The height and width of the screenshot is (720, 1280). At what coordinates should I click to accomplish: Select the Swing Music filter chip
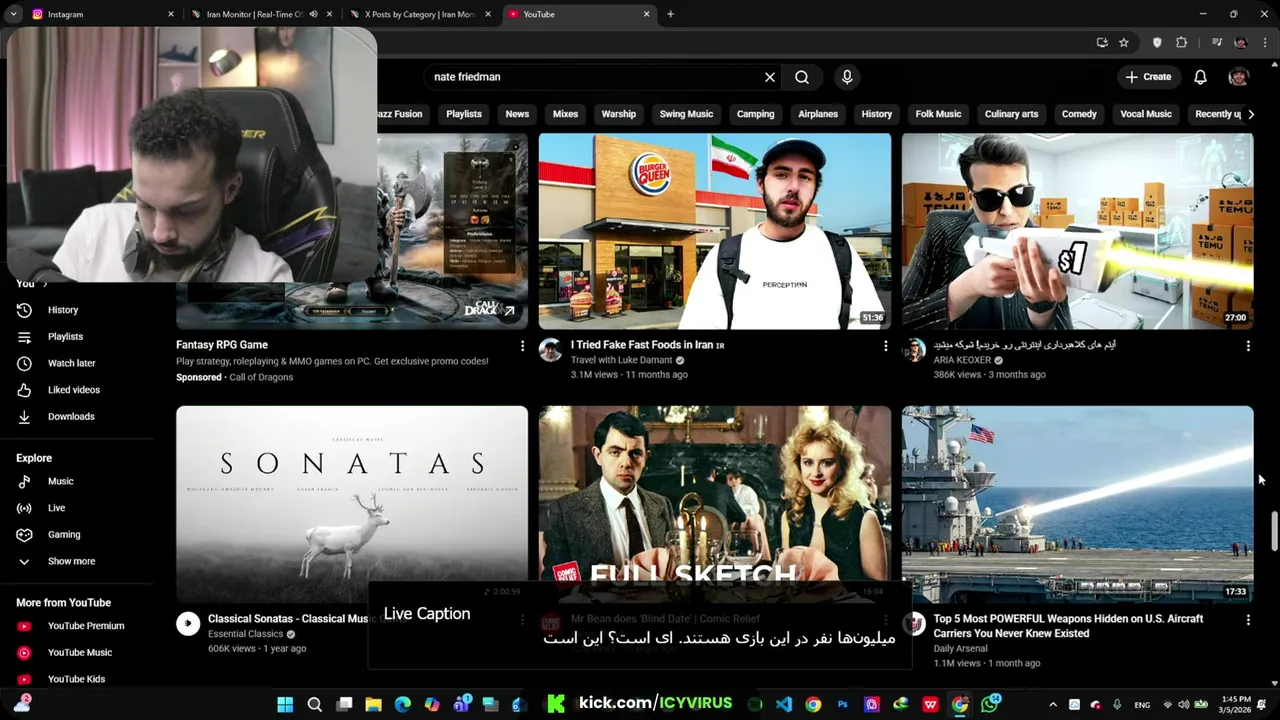coord(686,114)
